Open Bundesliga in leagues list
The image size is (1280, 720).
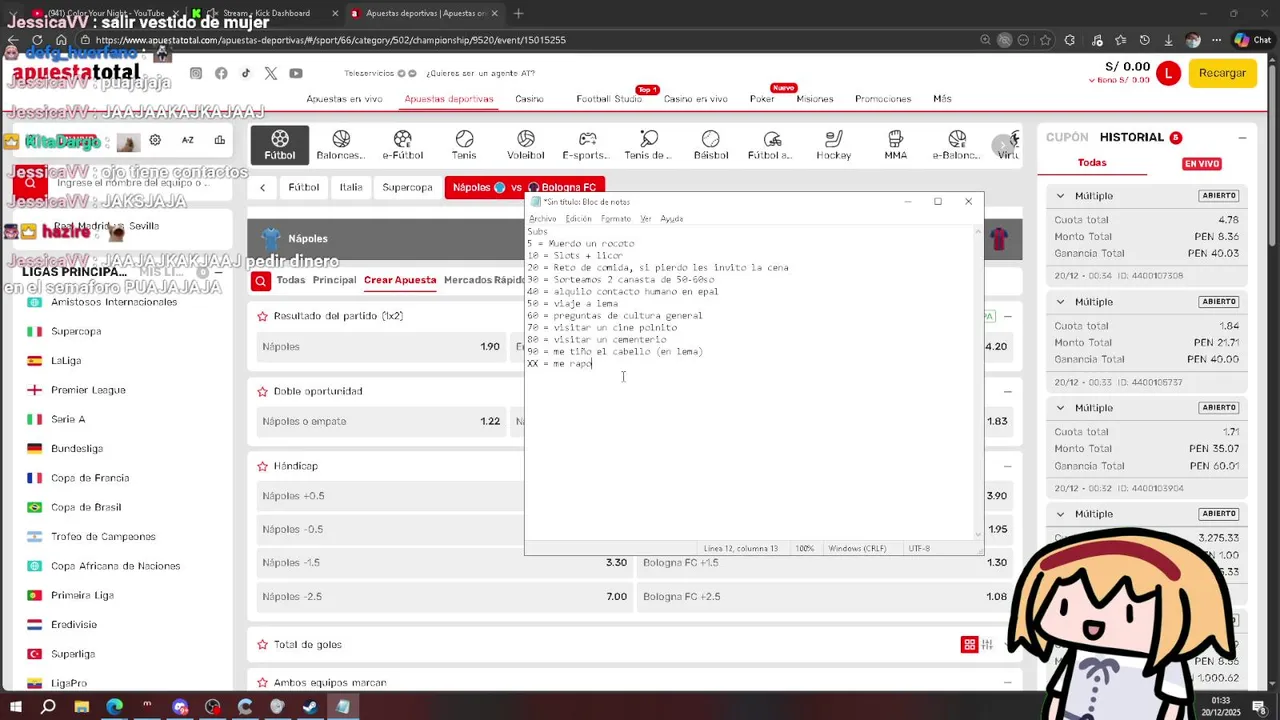[77, 448]
